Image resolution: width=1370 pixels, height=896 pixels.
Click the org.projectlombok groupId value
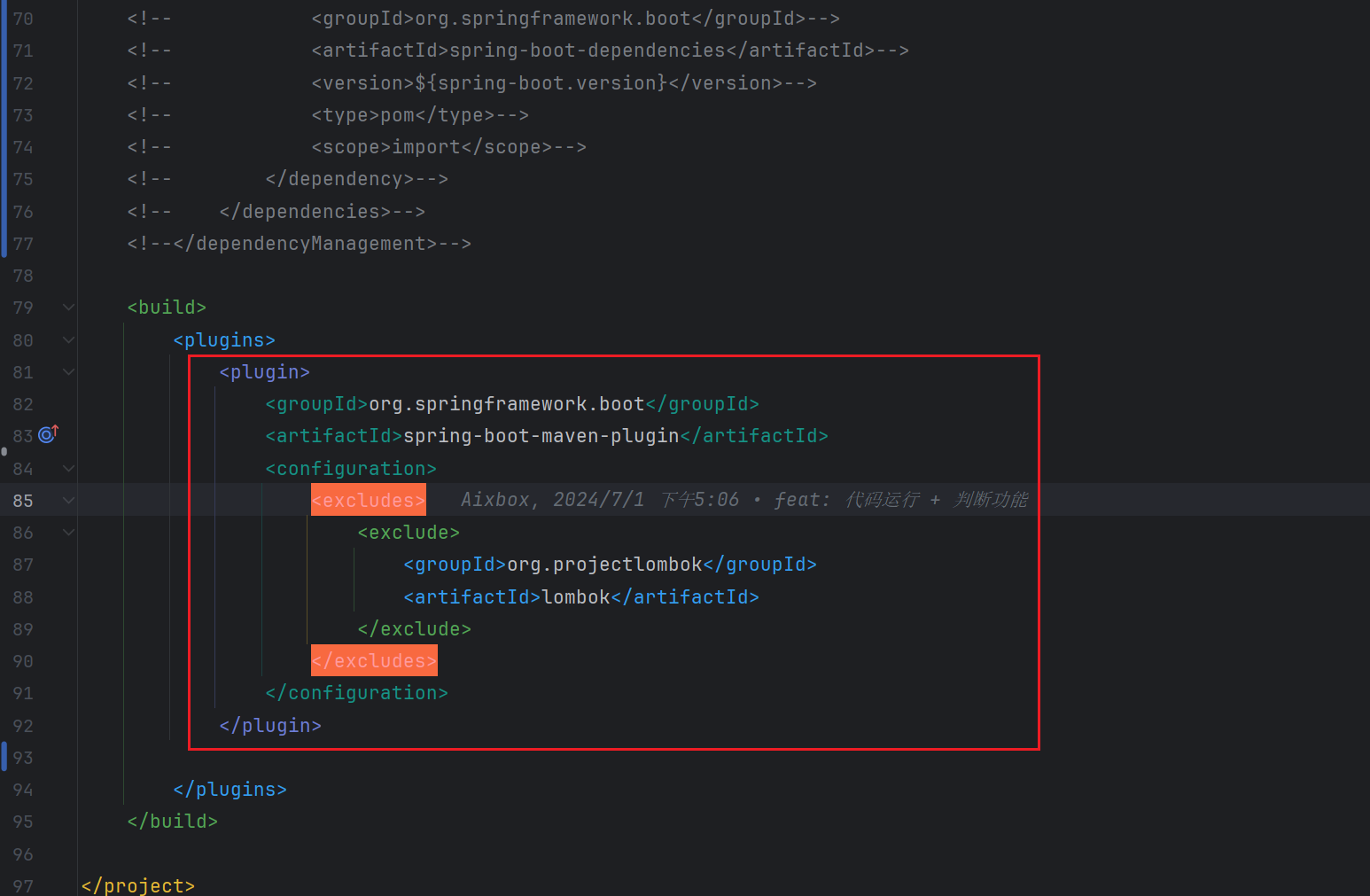604,565
